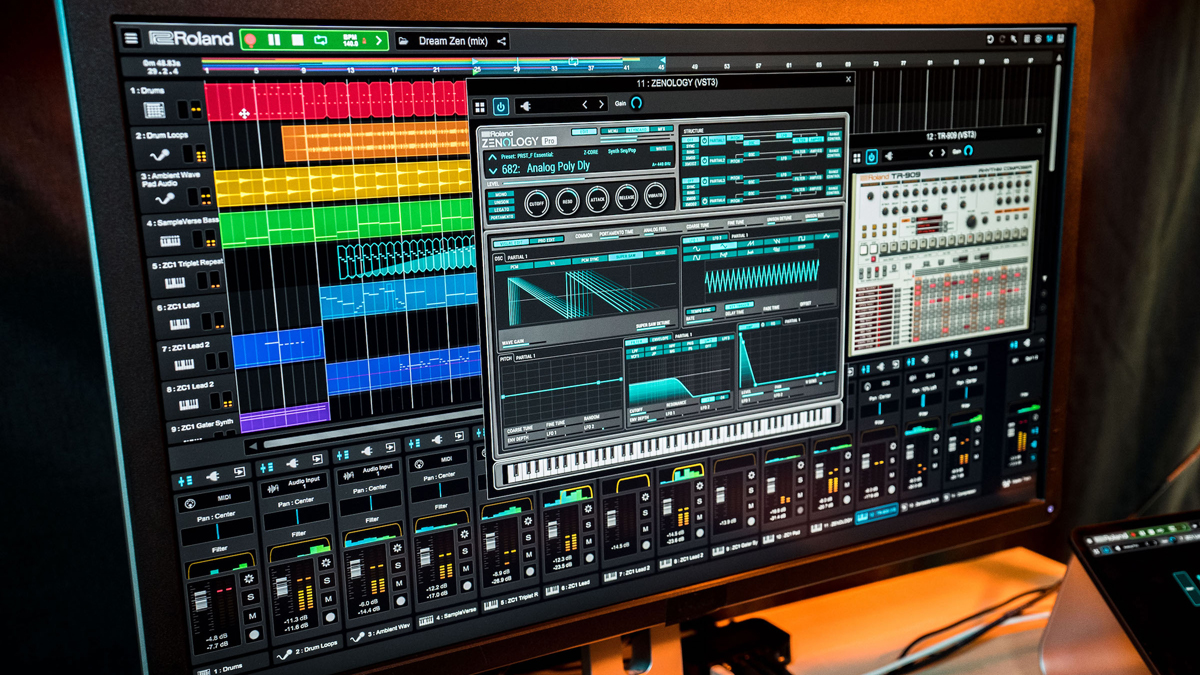Screen dimensions: 1200x675
Task: Select the PCM oscillator type
Action: click(x=514, y=266)
